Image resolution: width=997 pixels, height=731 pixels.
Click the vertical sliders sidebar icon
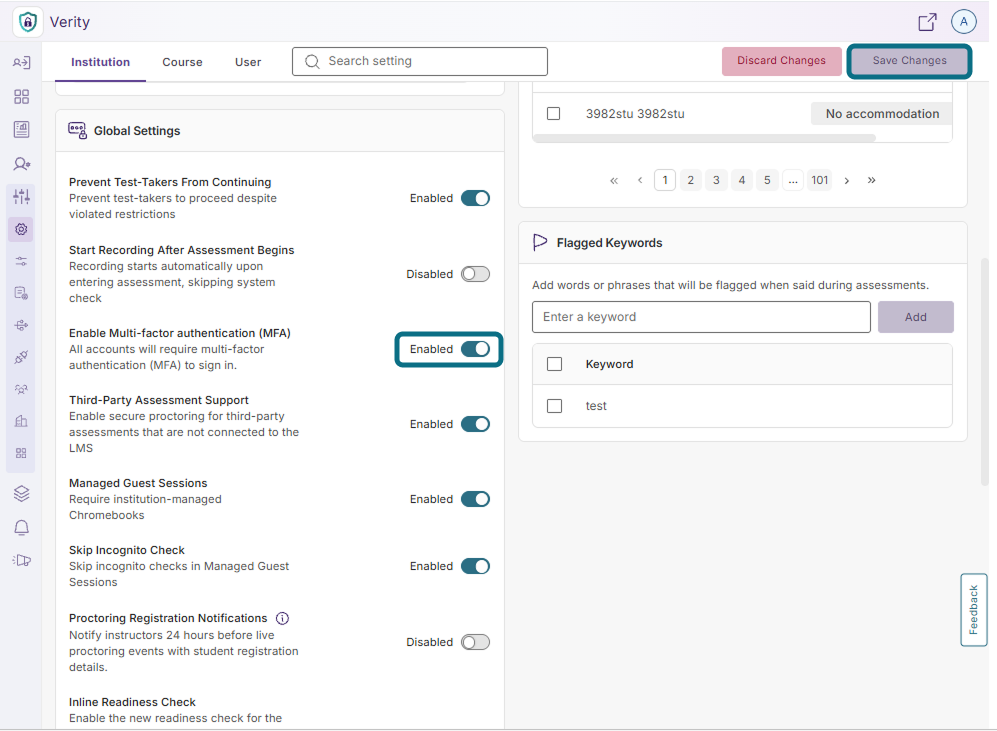point(21,196)
